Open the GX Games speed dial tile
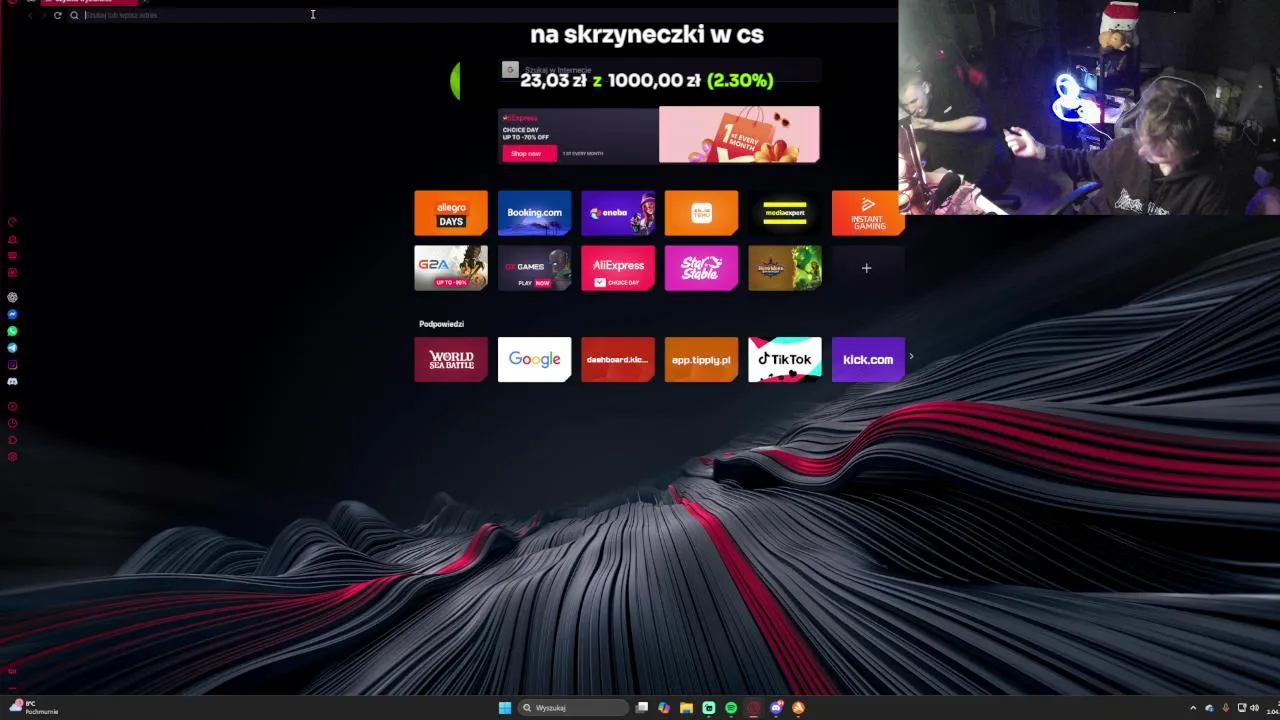Viewport: 1280px width, 720px height. 534,268
